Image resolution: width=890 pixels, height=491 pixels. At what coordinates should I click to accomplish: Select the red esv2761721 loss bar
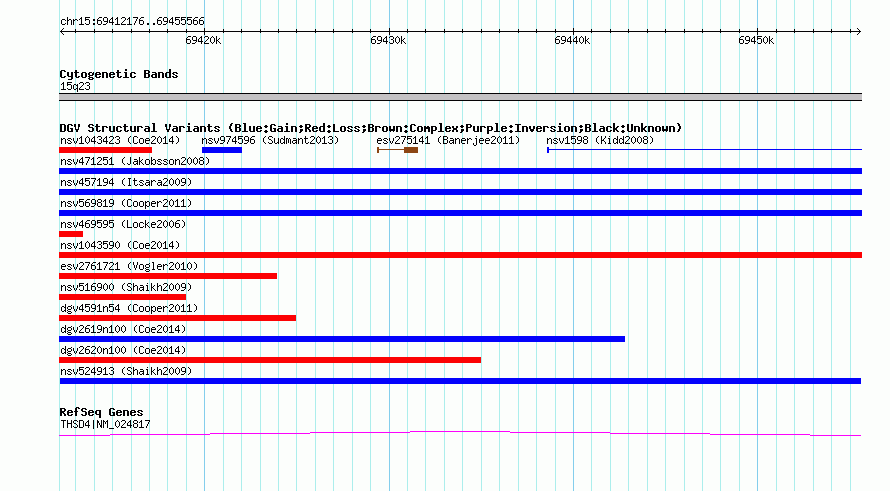(168, 276)
